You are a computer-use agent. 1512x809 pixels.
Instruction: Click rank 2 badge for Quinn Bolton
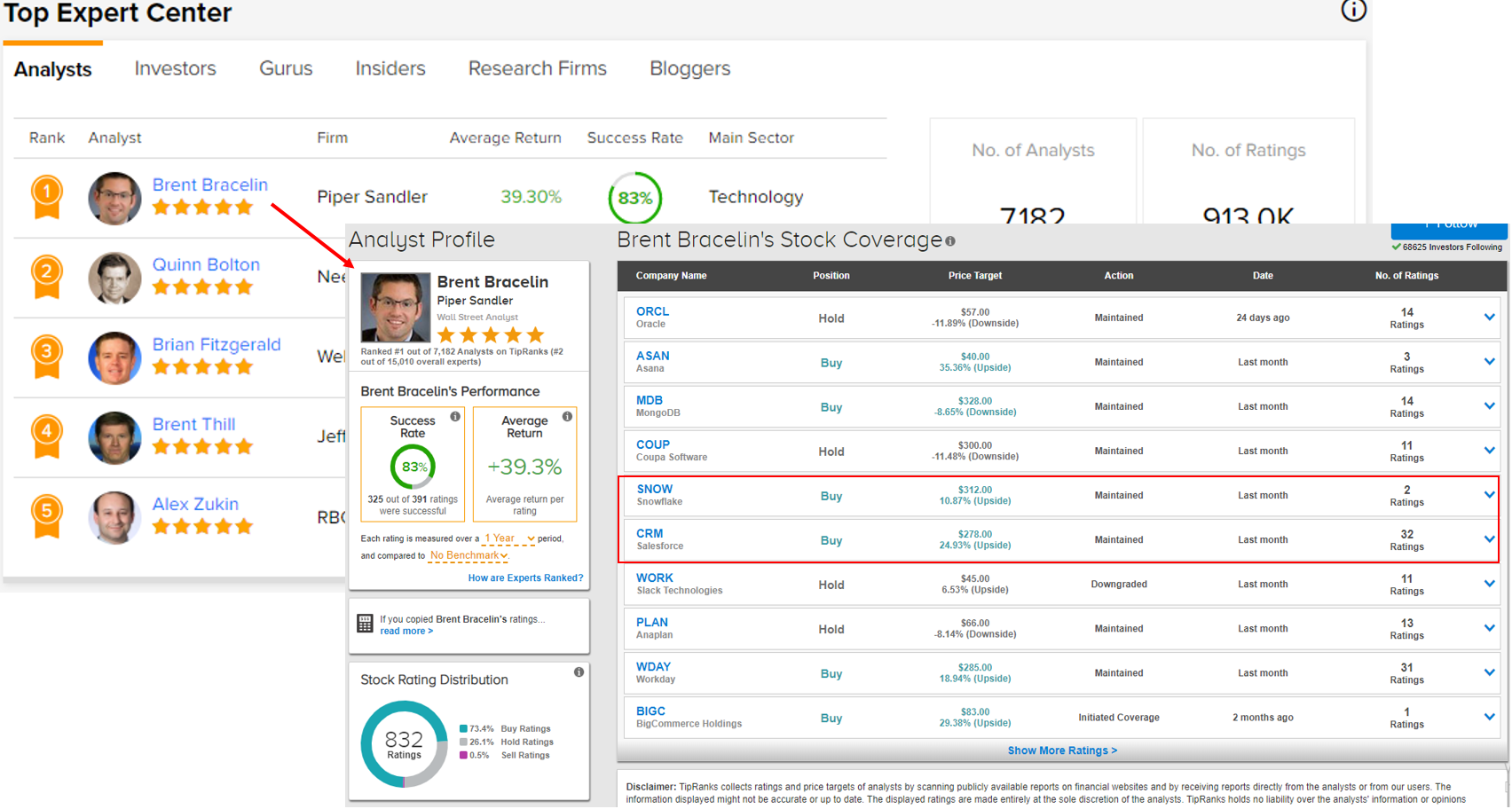(47, 277)
